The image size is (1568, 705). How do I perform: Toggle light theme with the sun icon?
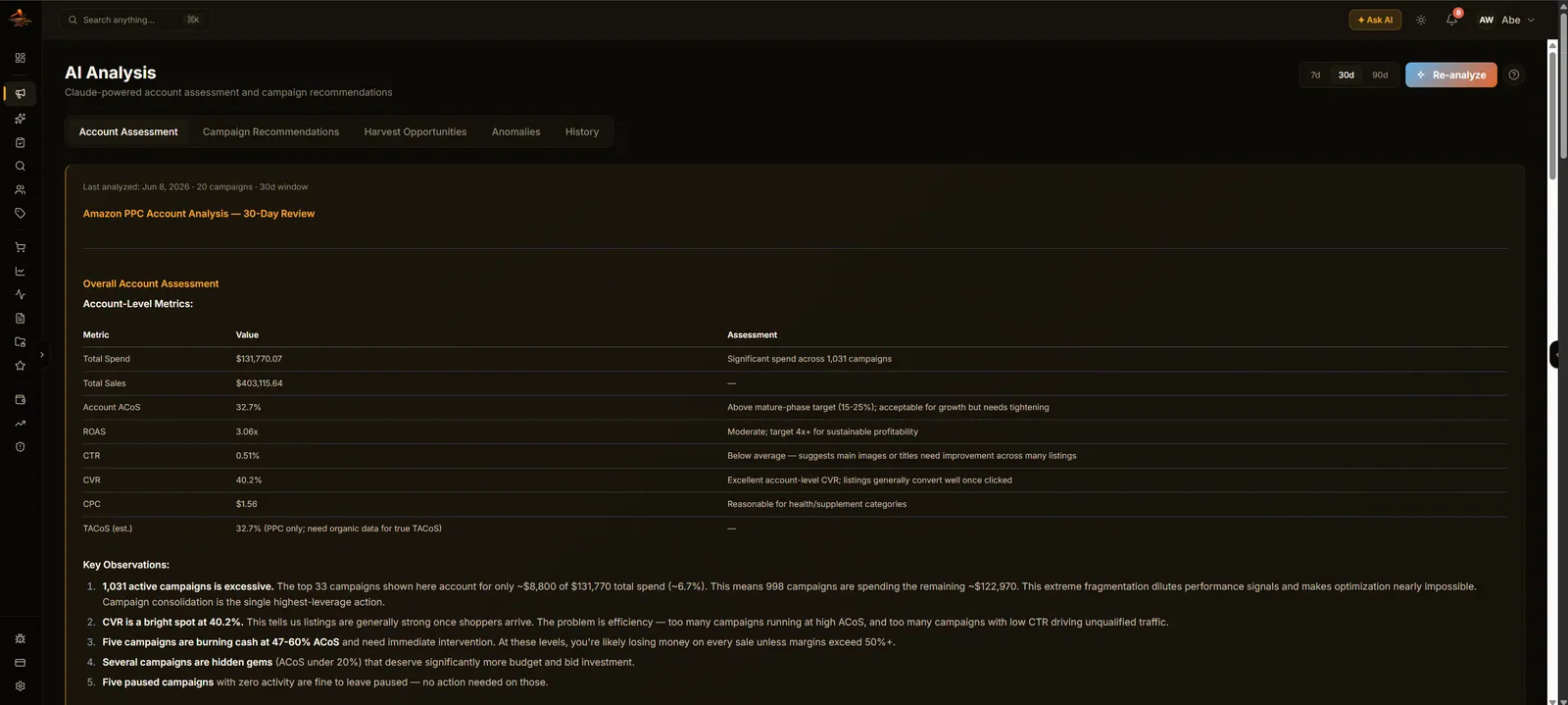1420,20
